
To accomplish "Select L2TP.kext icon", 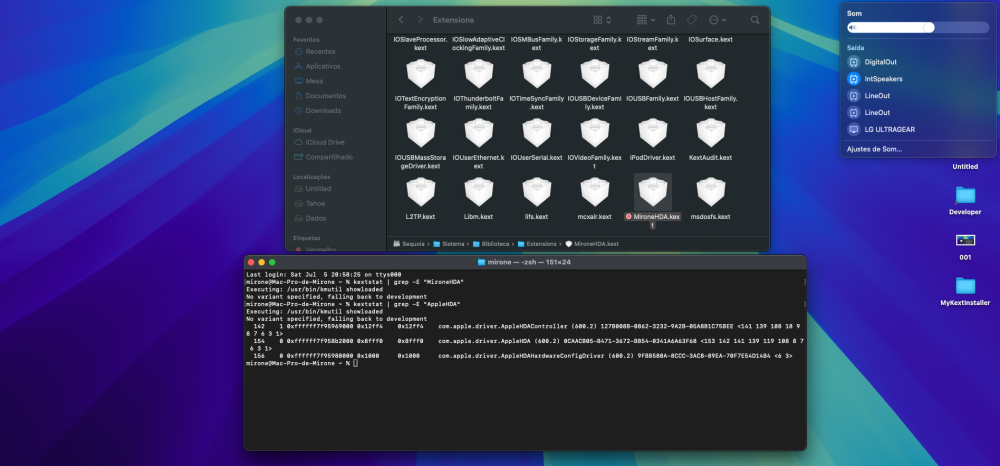I will tap(420, 192).
